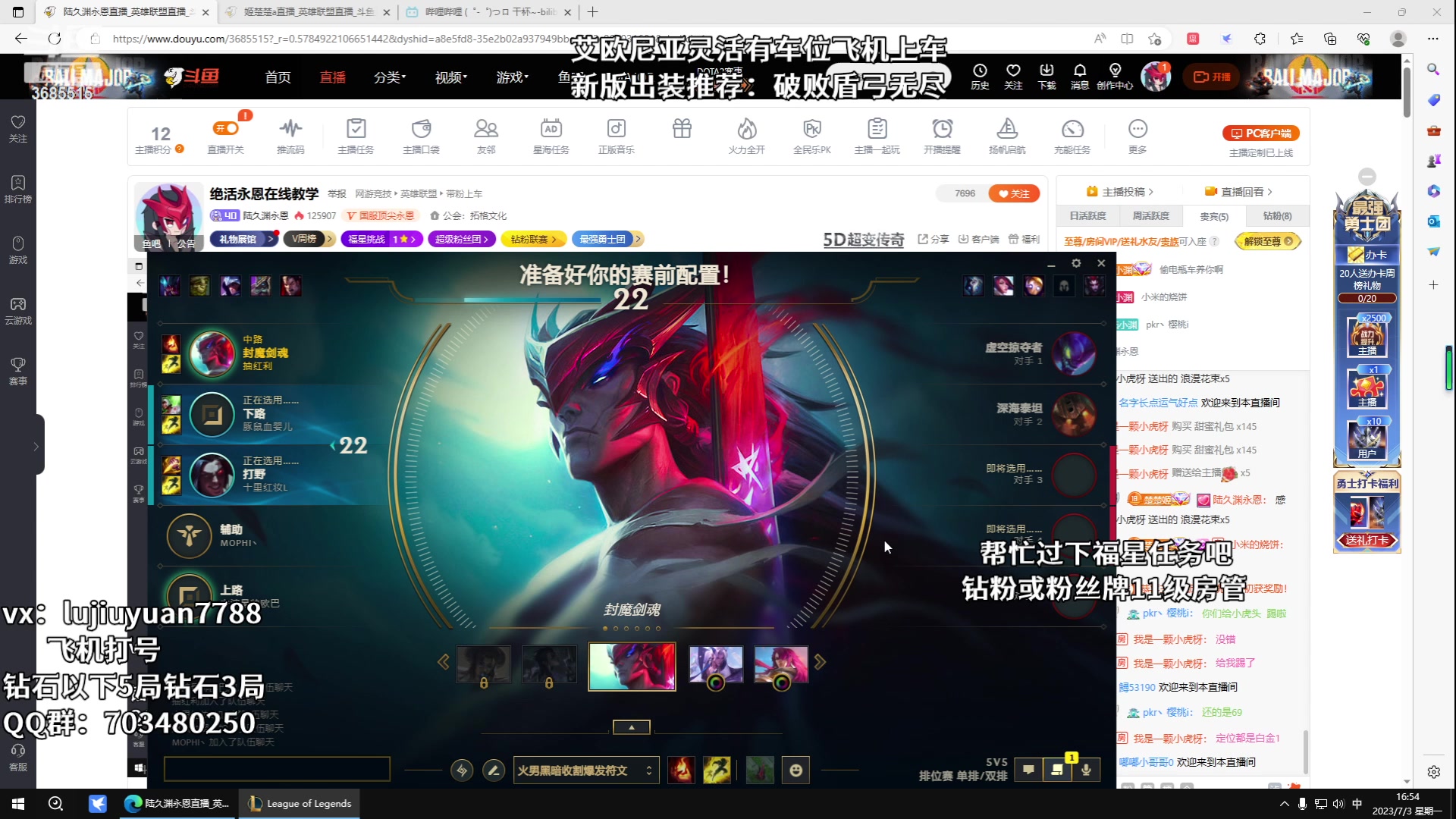Open 主播一起玩 icon

click(877, 136)
